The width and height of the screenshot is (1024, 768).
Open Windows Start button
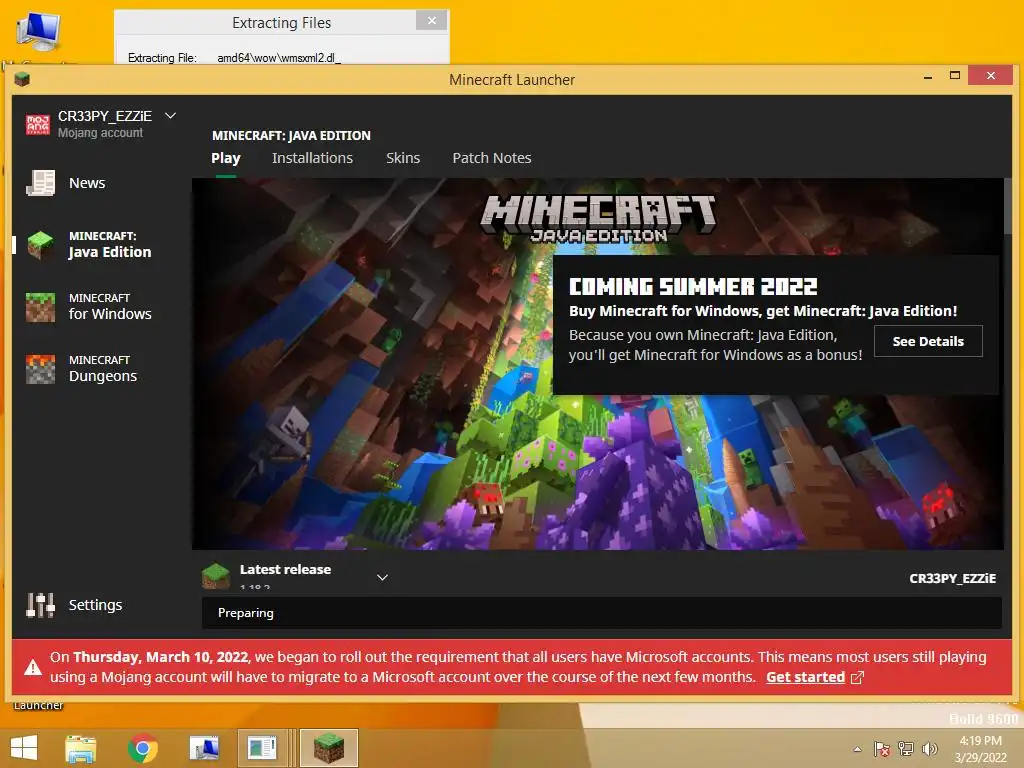click(24, 748)
